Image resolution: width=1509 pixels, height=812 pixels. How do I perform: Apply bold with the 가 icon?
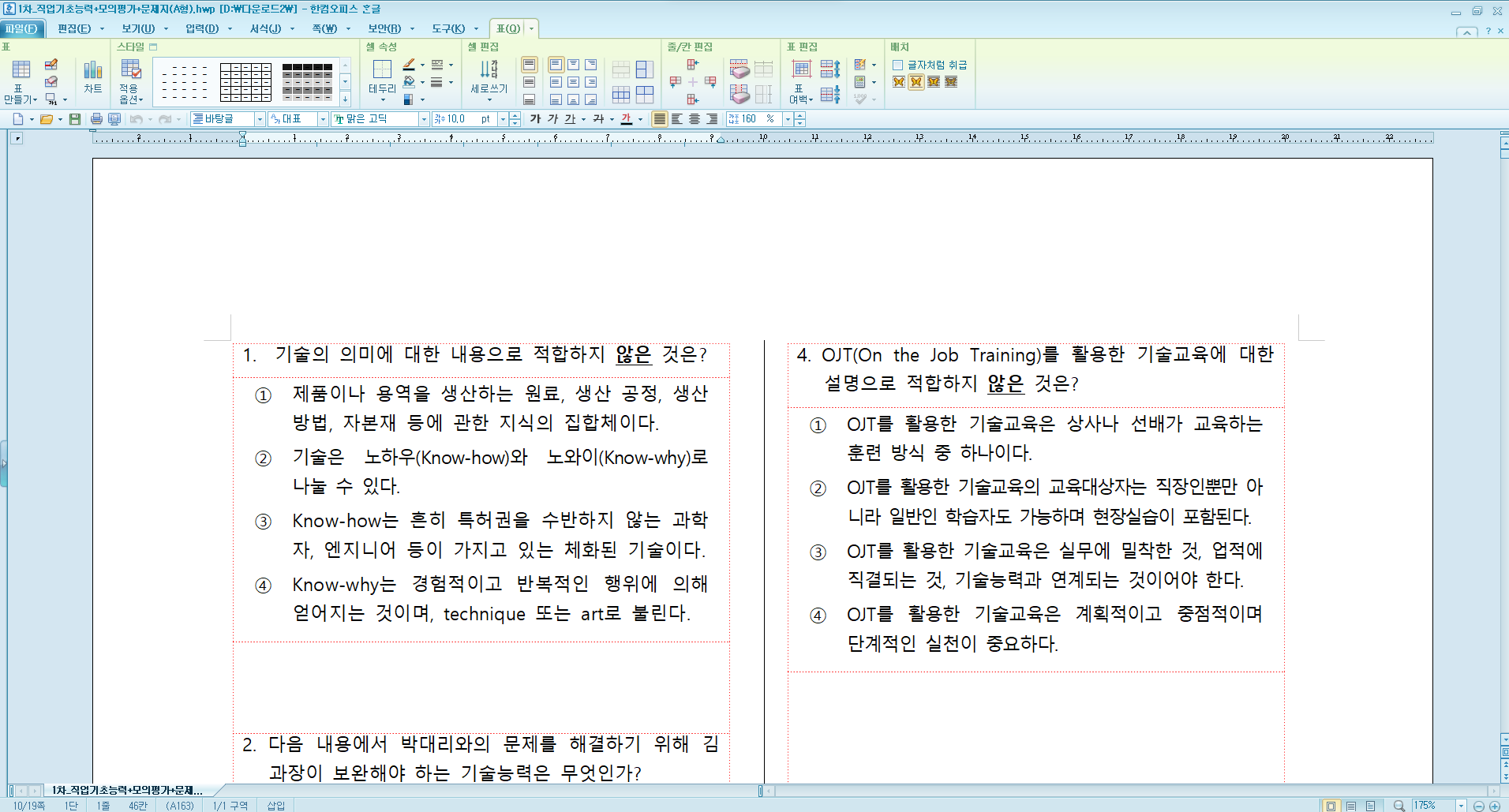(535, 118)
